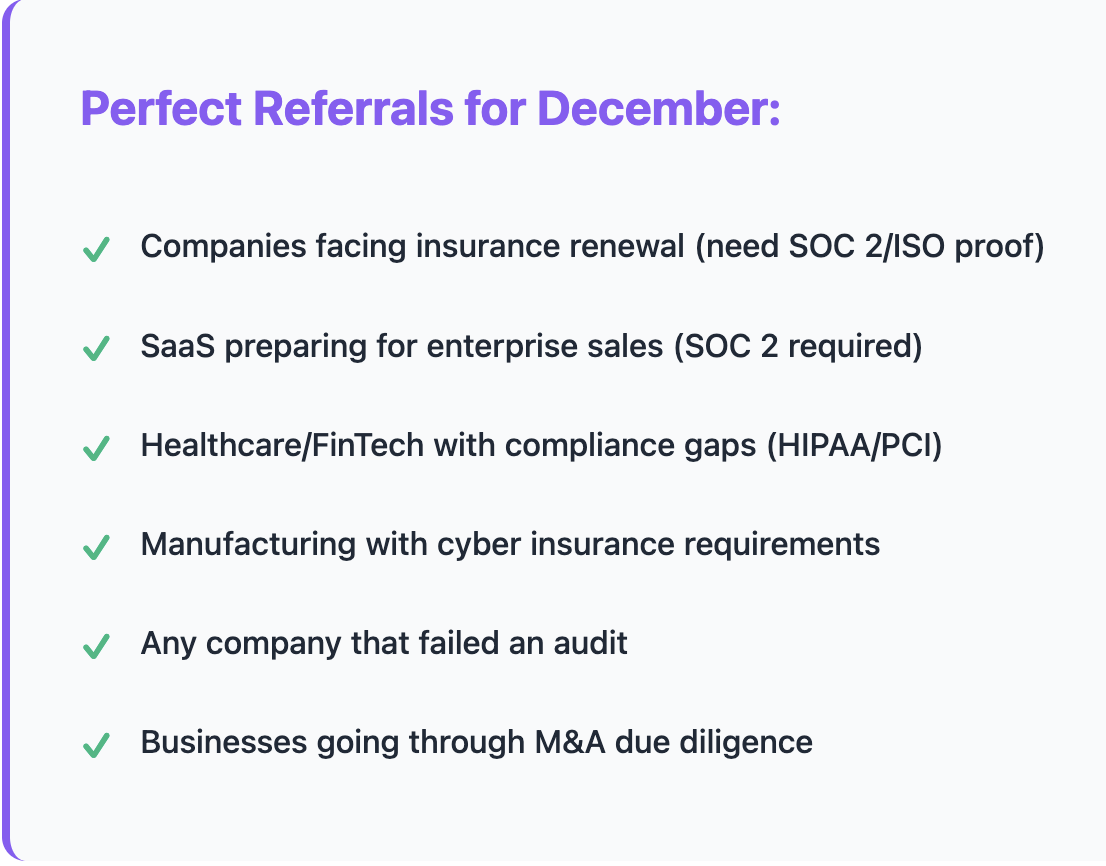Click the purple left border of the card
This screenshot has height=866, width=1106.
point(6,433)
